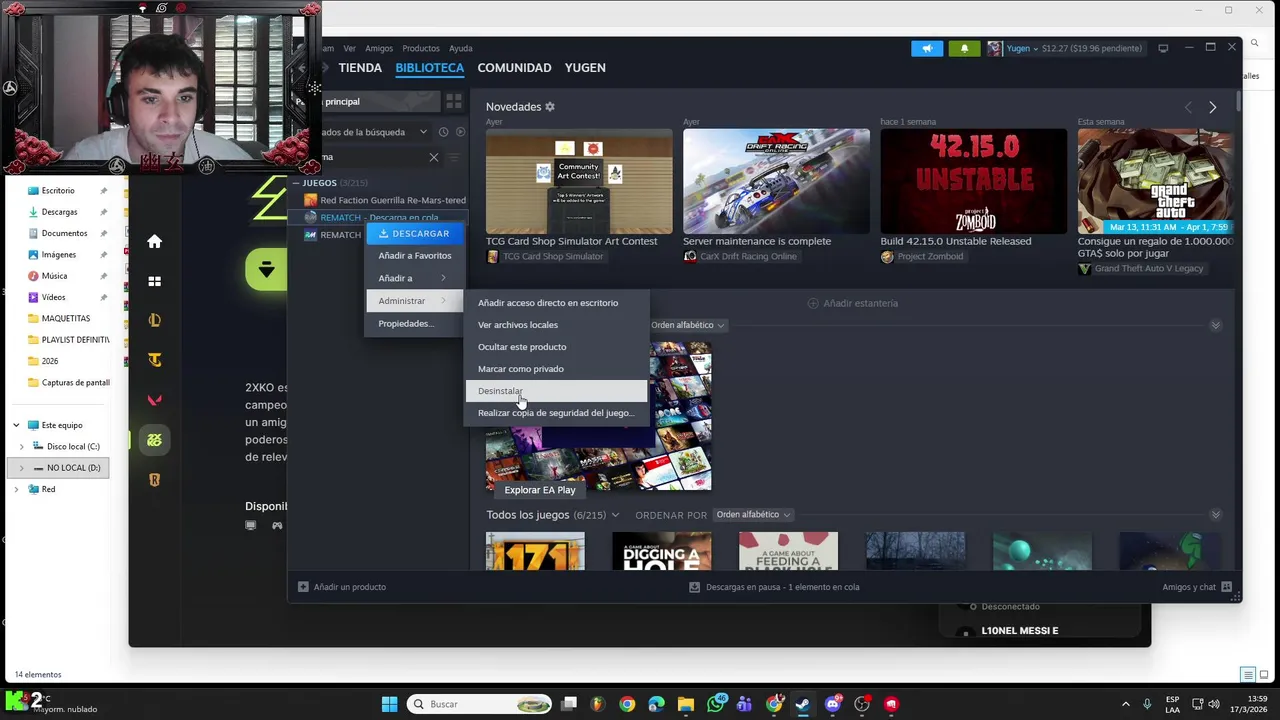
Task: Click the blue DESCARGAR button
Action: (415, 233)
